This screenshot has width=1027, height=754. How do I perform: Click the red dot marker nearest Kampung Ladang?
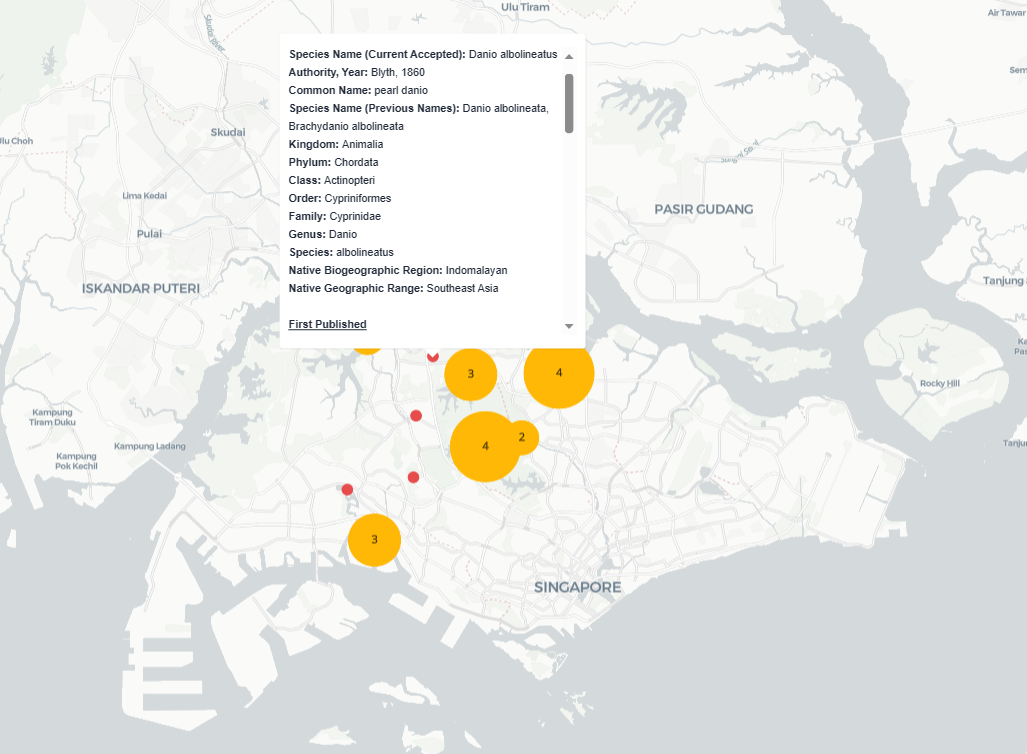(347, 489)
